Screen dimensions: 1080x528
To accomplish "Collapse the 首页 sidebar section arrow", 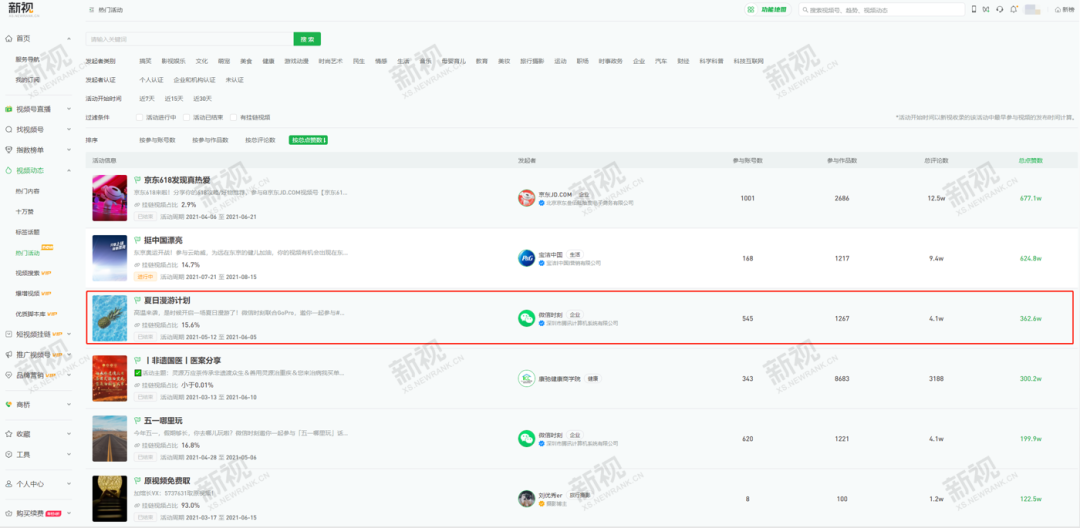I will coord(69,39).
